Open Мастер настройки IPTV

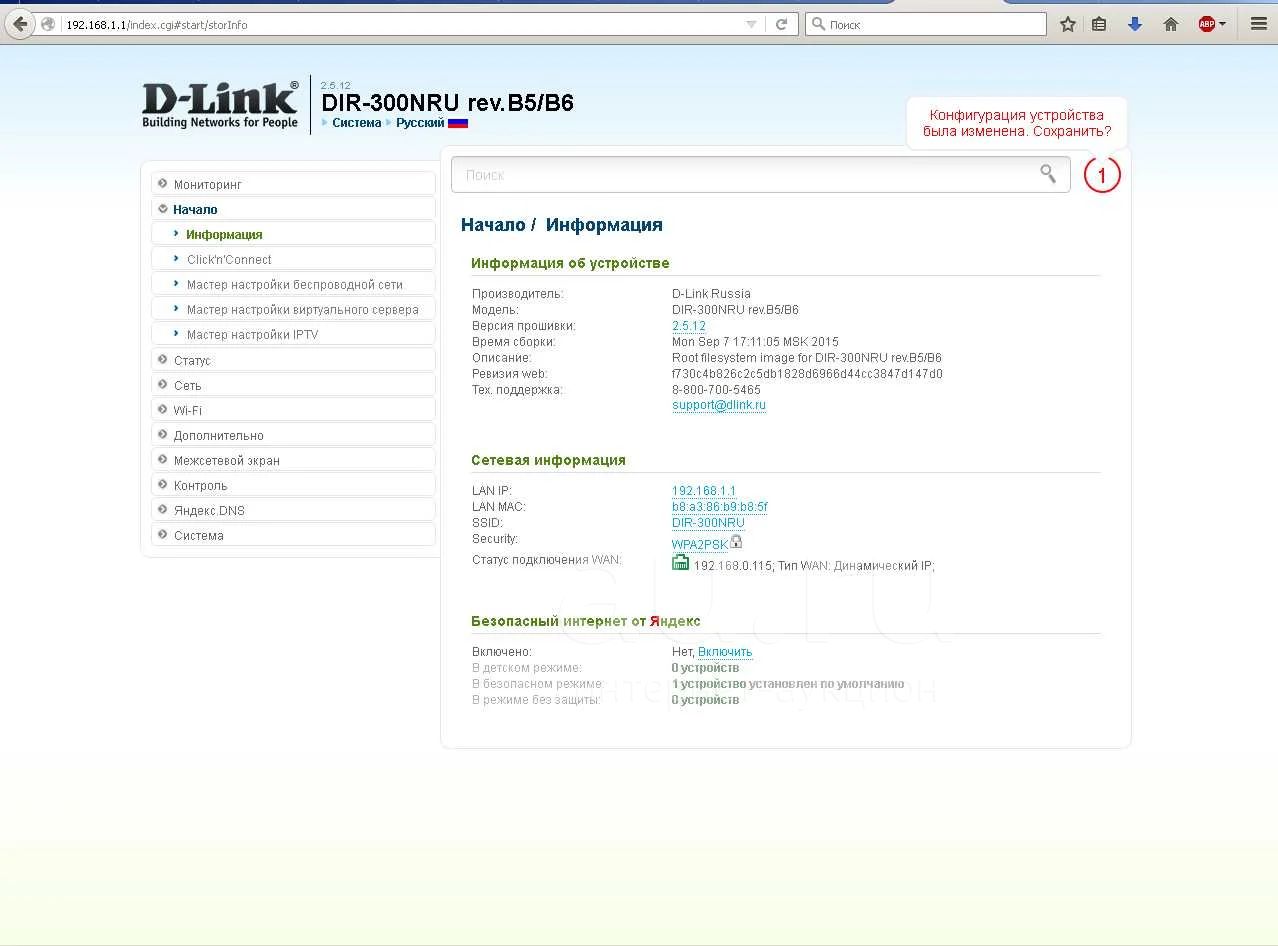point(293,334)
